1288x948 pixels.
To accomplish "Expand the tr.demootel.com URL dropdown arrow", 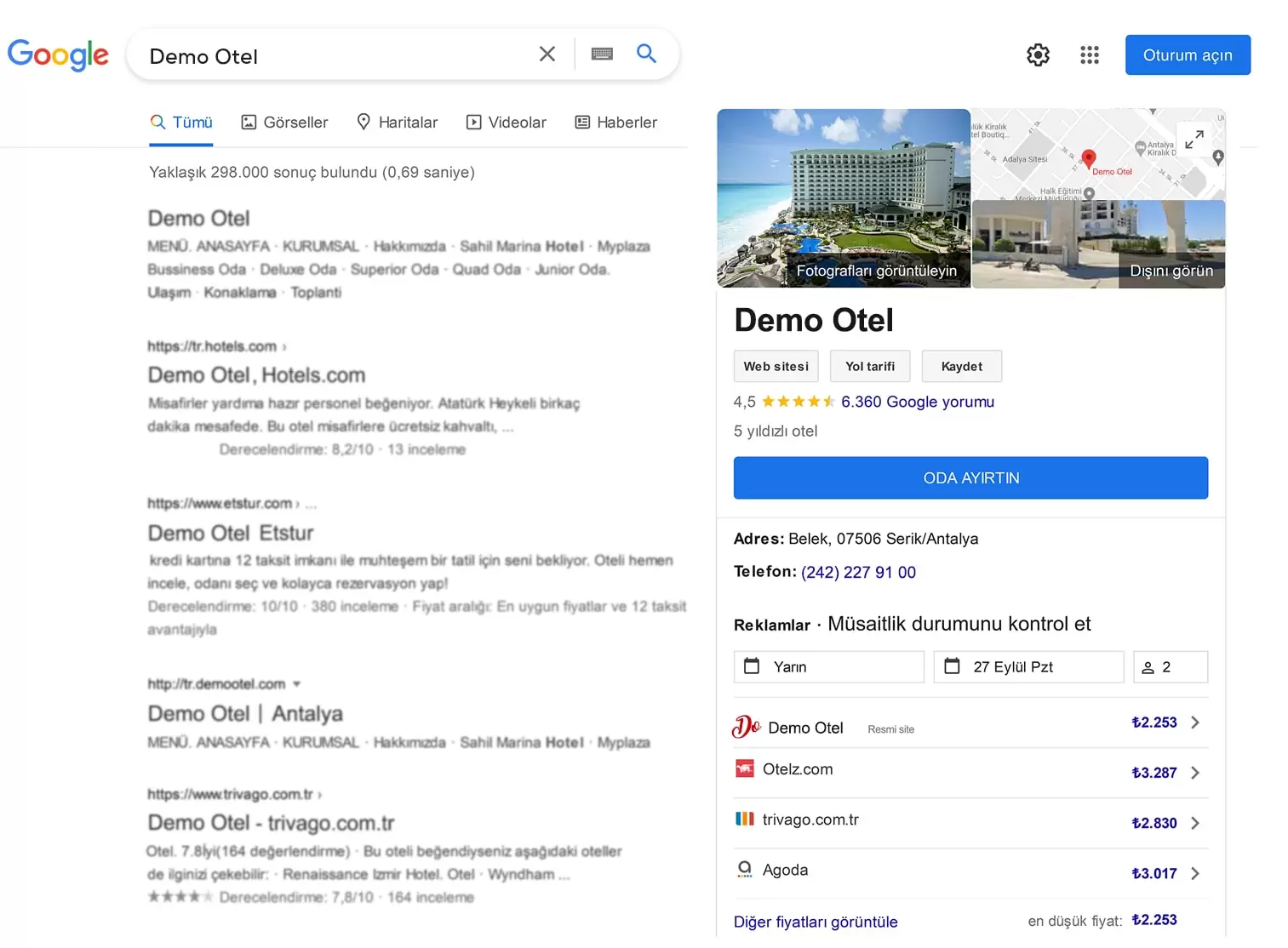I will [297, 684].
